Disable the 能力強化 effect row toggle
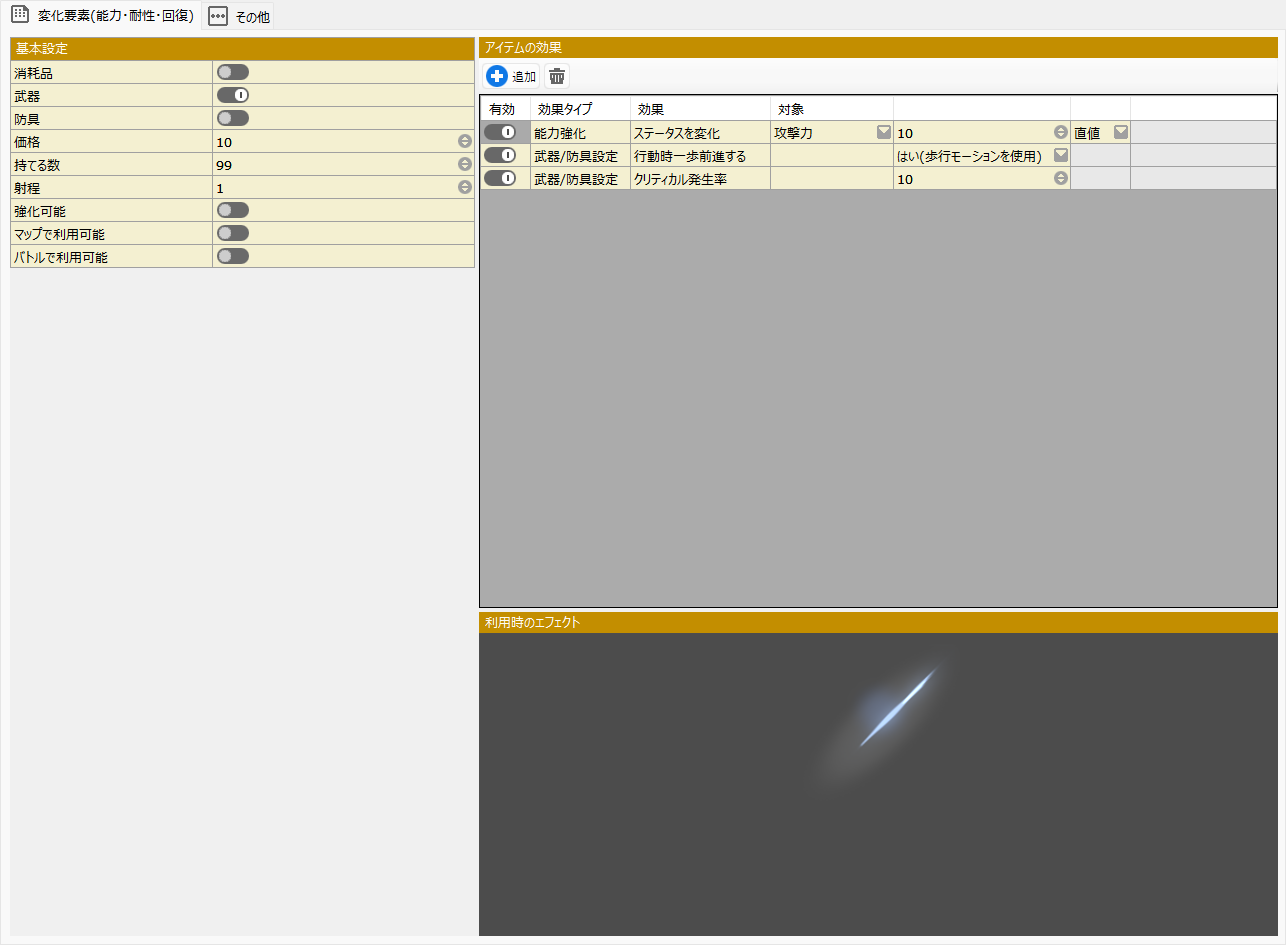This screenshot has width=1286, height=945. (500, 132)
